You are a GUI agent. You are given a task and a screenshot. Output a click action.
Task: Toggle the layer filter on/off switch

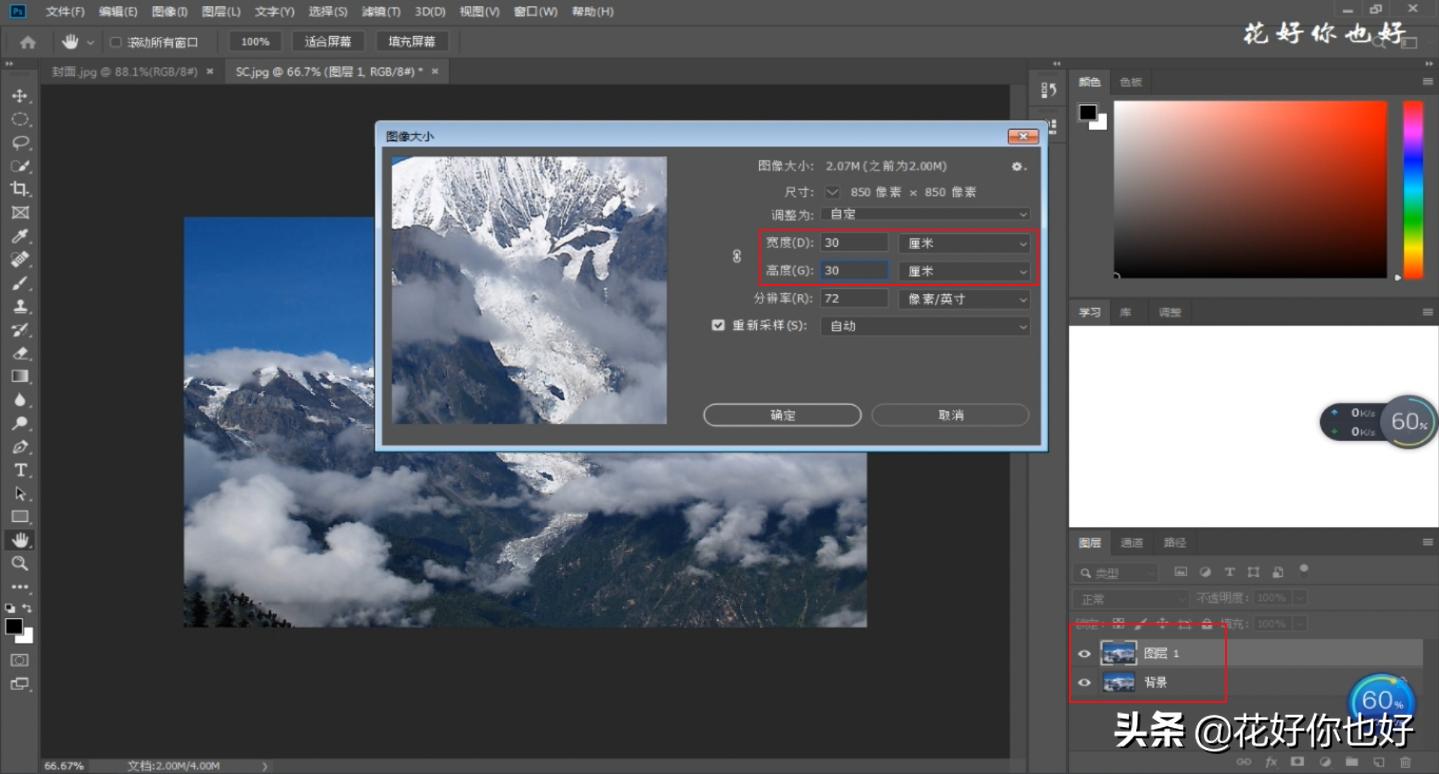1304,569
